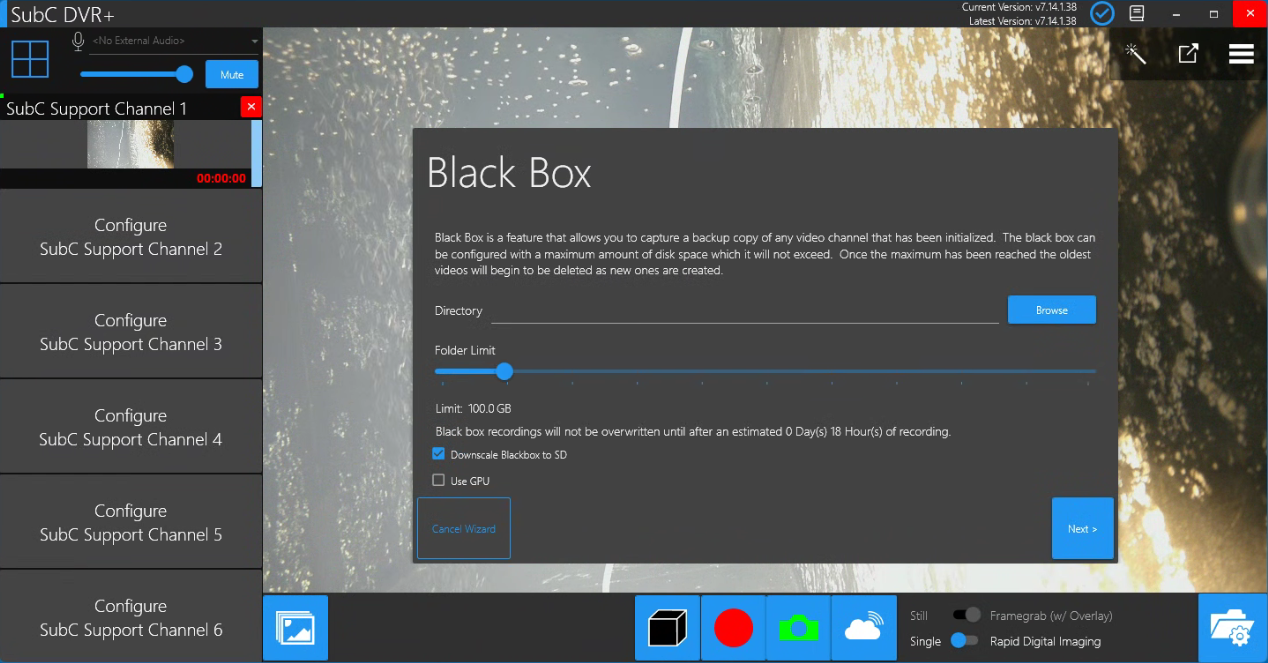The width and height of the screenshot is (1268, 663).
Task: Configure SubC Support Channel 3
Action: click(x=131, y=332)
